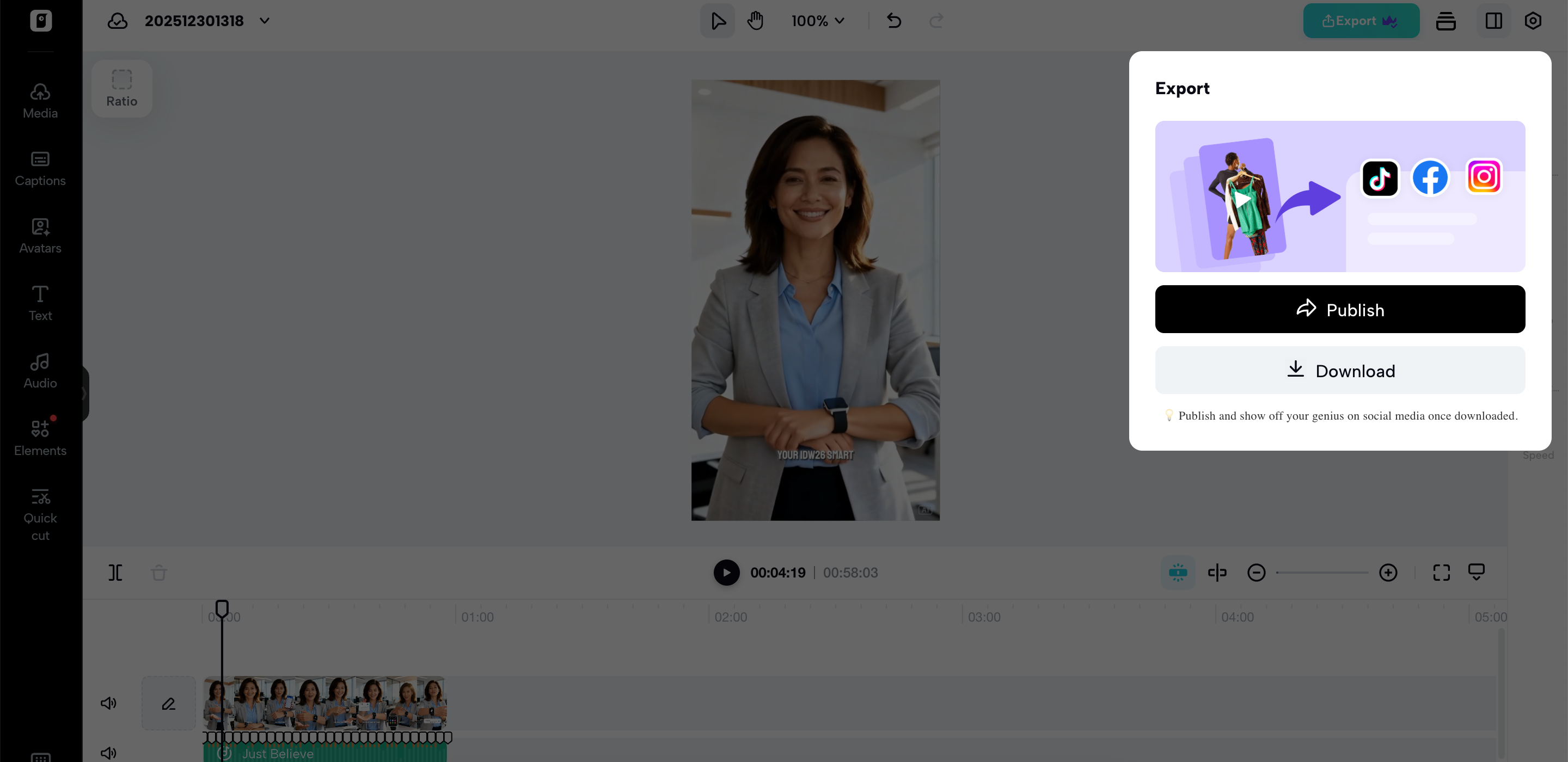This screenshot has width=1568, height=762.
Task: Mute the Just Believe audio track
Action: (108, 753)
